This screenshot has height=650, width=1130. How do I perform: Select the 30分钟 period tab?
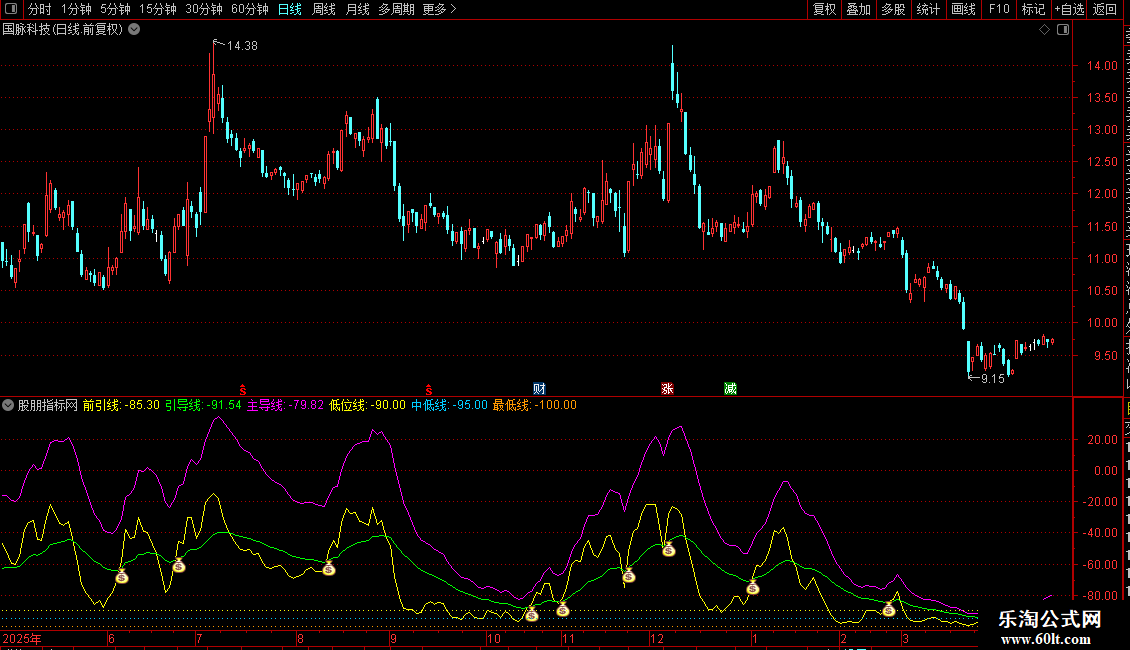click(204, 9)
